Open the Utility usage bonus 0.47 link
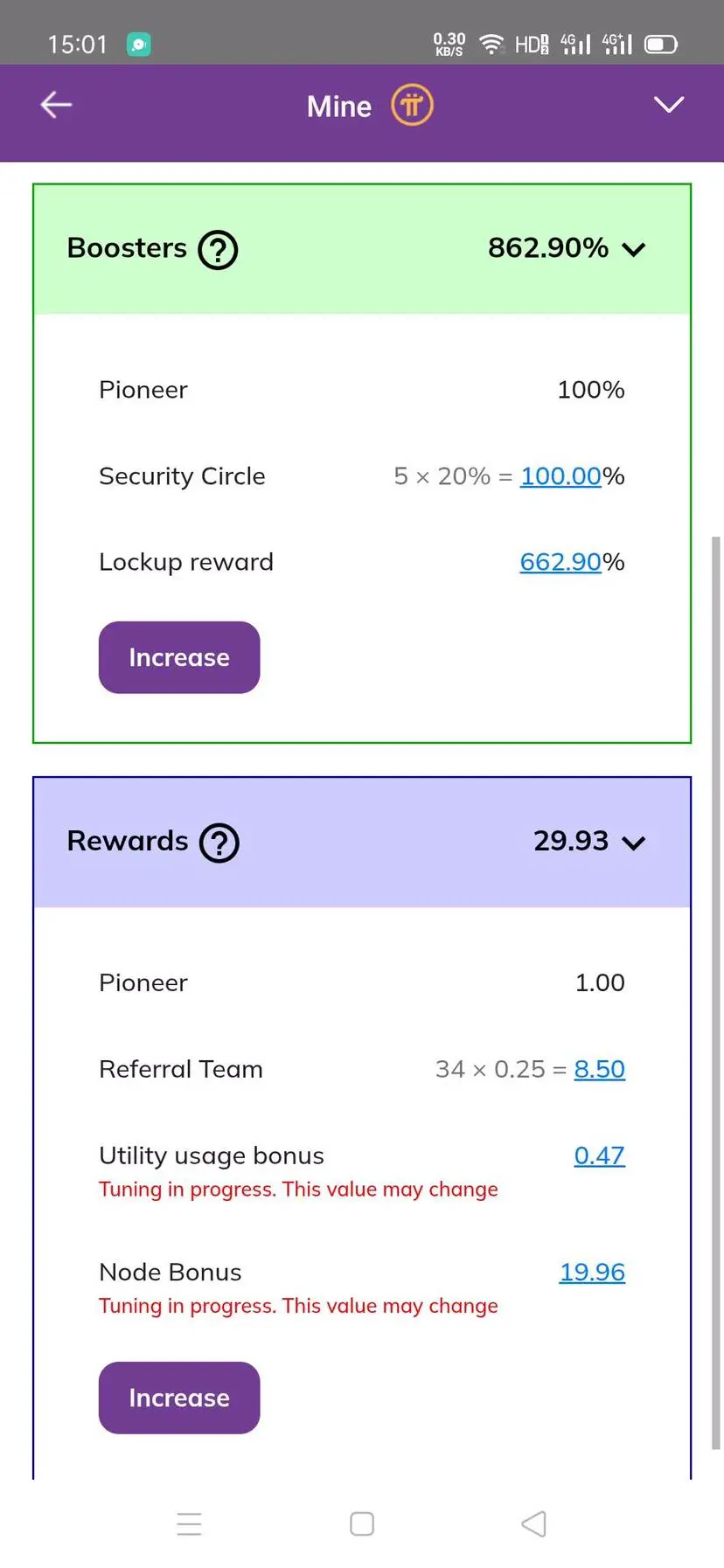 599,1155
